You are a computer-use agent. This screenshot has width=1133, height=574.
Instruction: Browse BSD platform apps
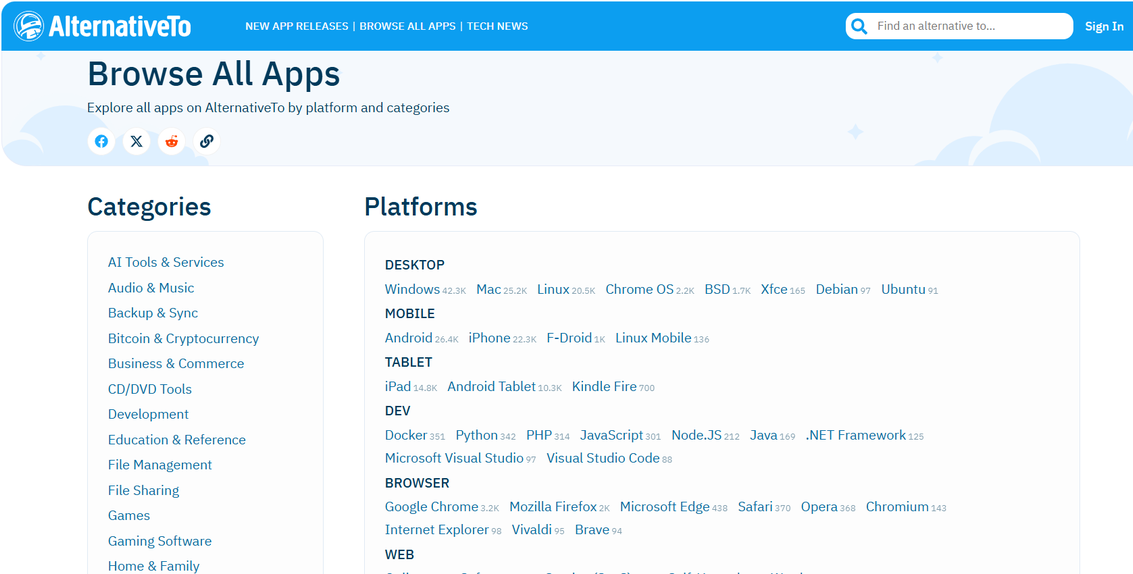point(718,289)
